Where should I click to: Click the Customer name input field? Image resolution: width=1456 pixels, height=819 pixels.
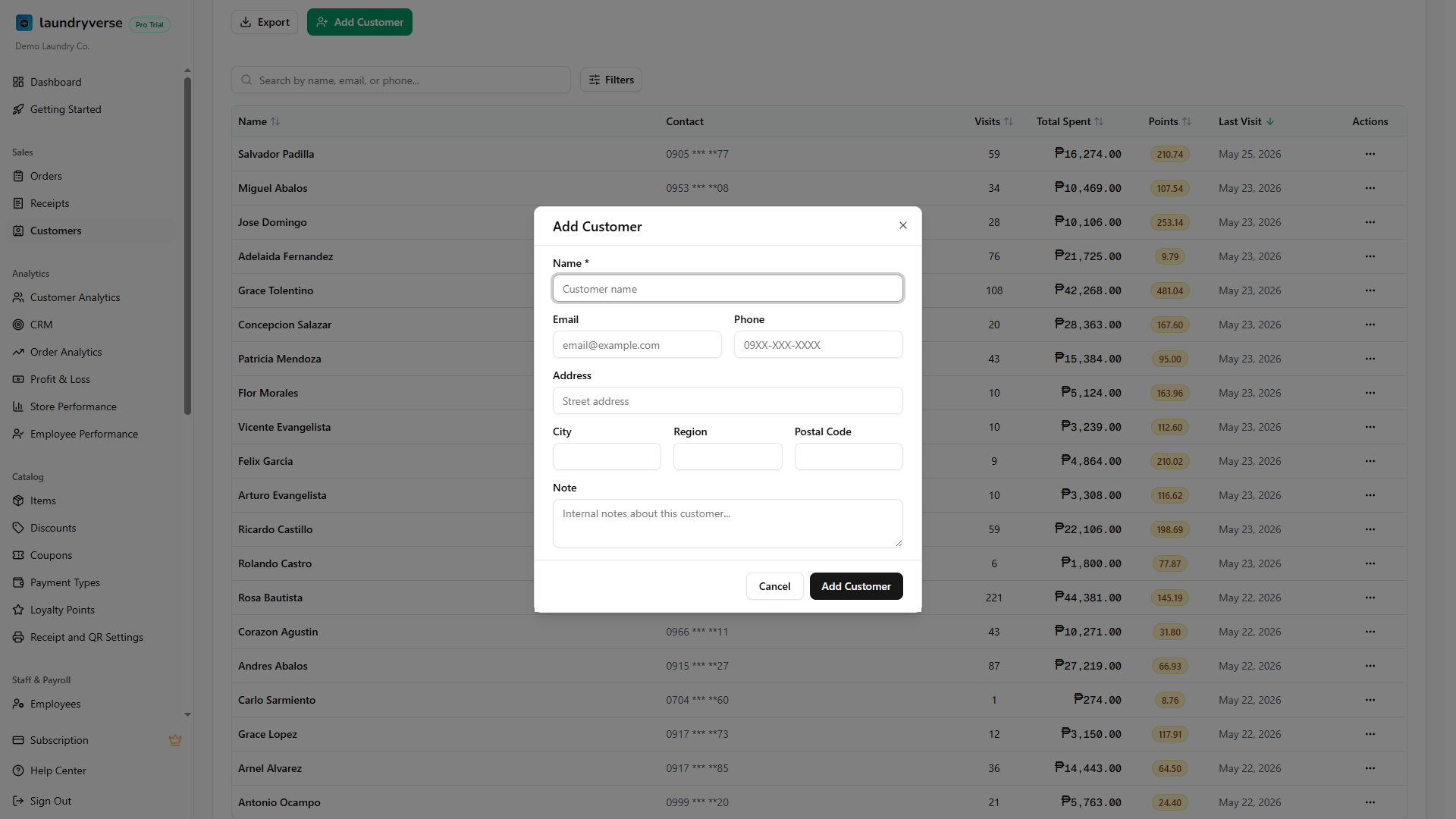coord(728,289)
